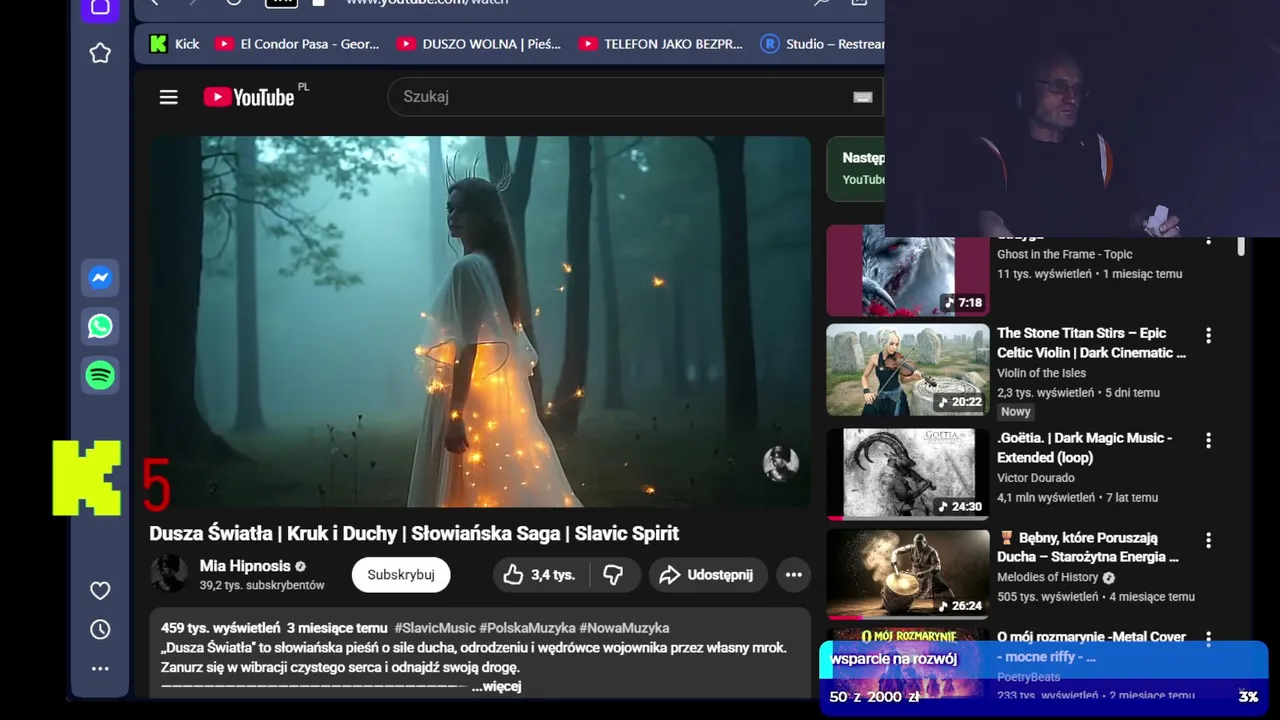
Task: Open the Ghost in the Frame video thumbnail
Action: tap(908, 270)
